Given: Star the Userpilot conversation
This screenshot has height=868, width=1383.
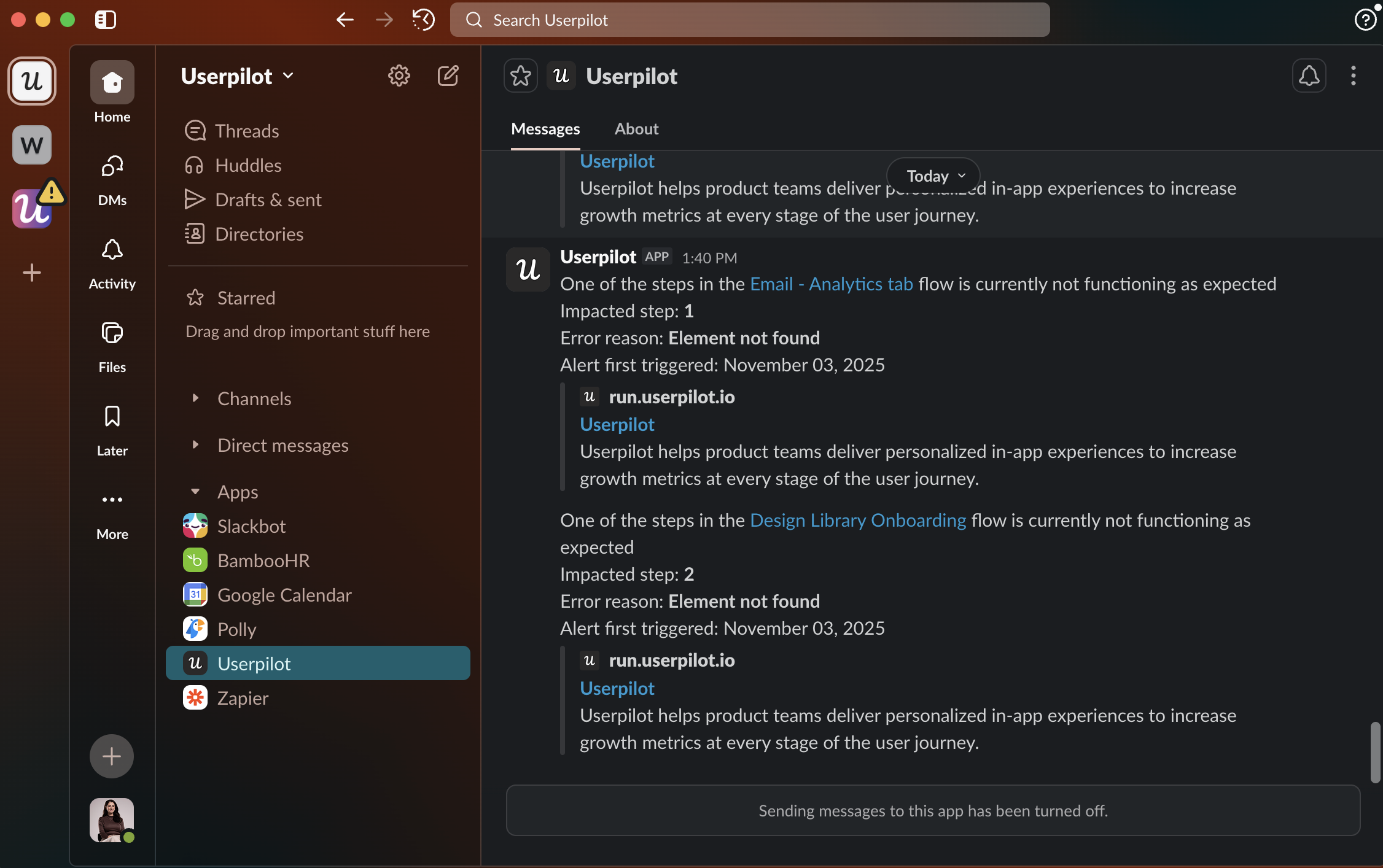Looking at the screenshot, I should tap(521, 76).
